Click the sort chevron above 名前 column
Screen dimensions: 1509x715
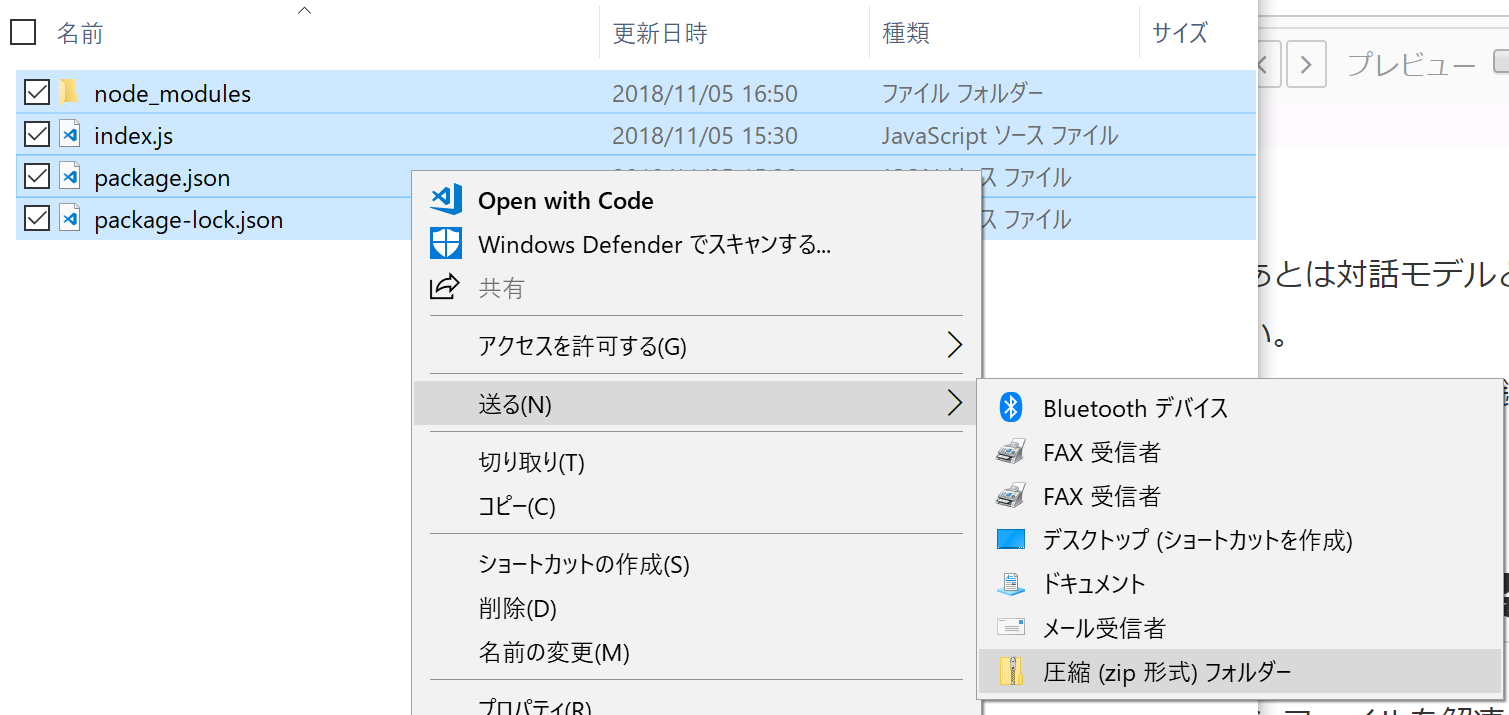[304, 9]
